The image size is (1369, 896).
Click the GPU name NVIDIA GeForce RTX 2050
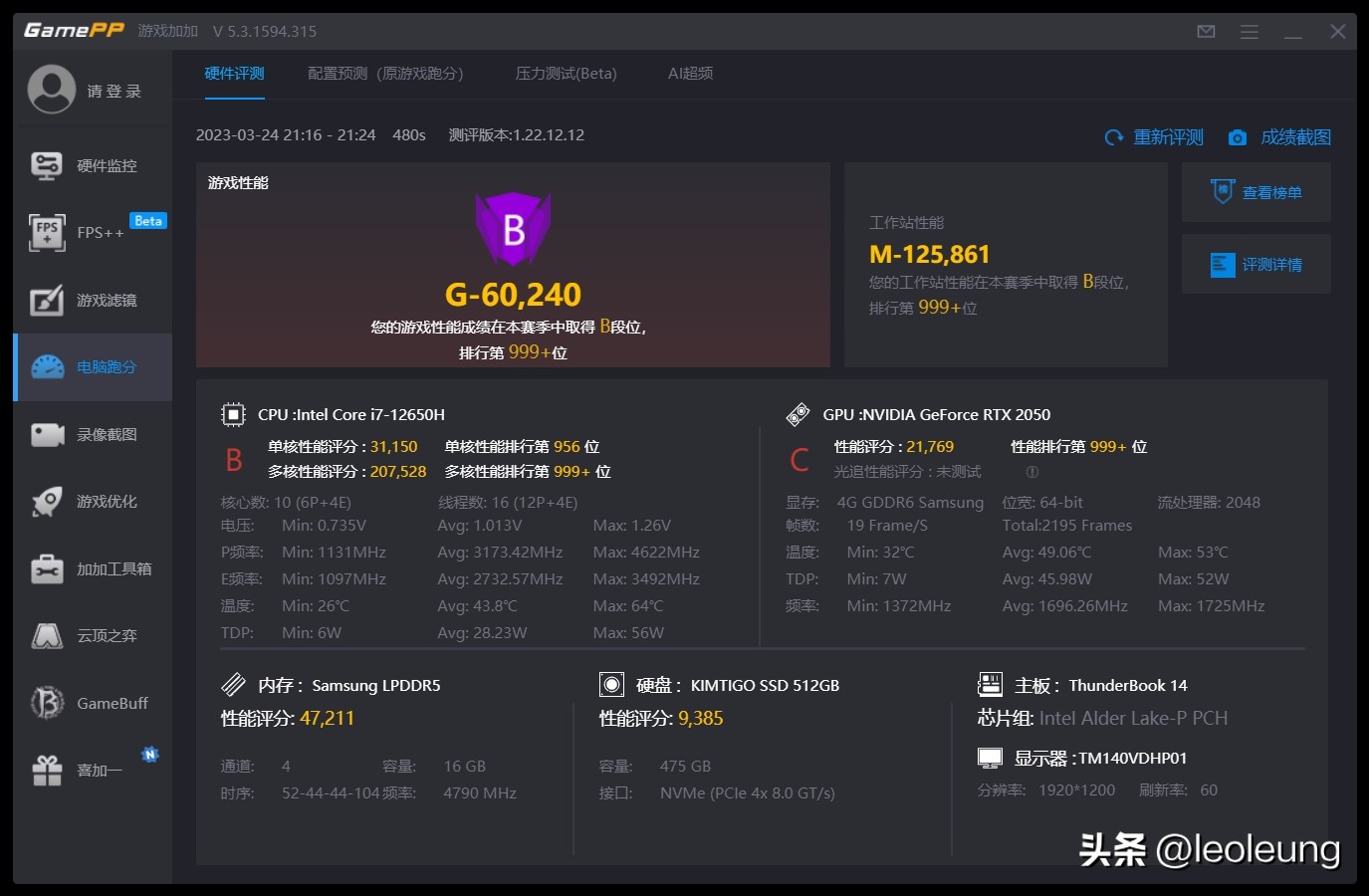click(957, 415)
